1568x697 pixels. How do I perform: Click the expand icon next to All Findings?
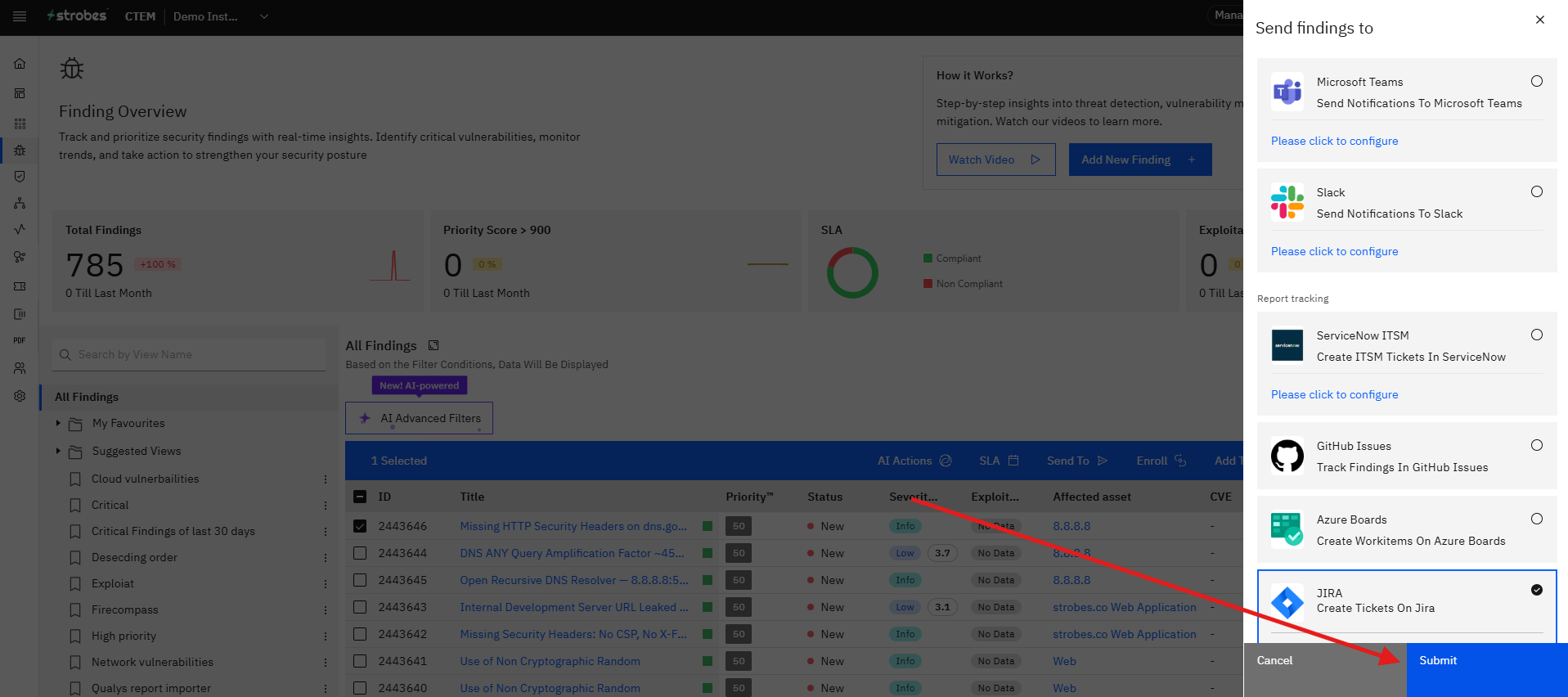click(x=434, y=346)
